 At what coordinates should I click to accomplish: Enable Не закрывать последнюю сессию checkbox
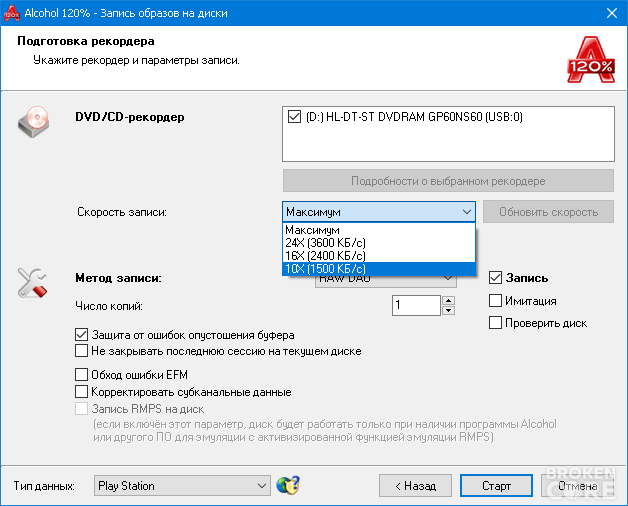(81, 351)
